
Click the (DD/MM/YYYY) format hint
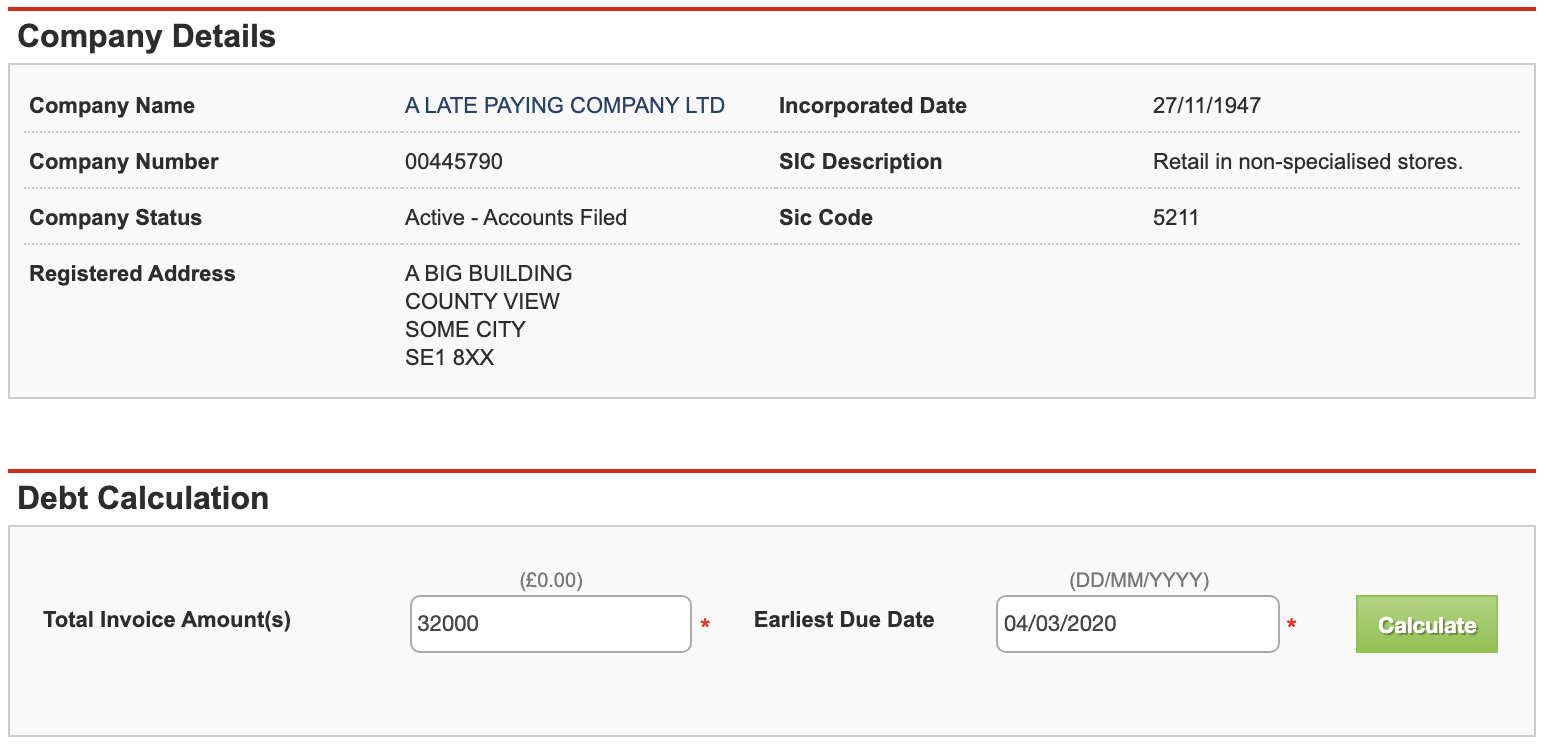[1139, 580]
